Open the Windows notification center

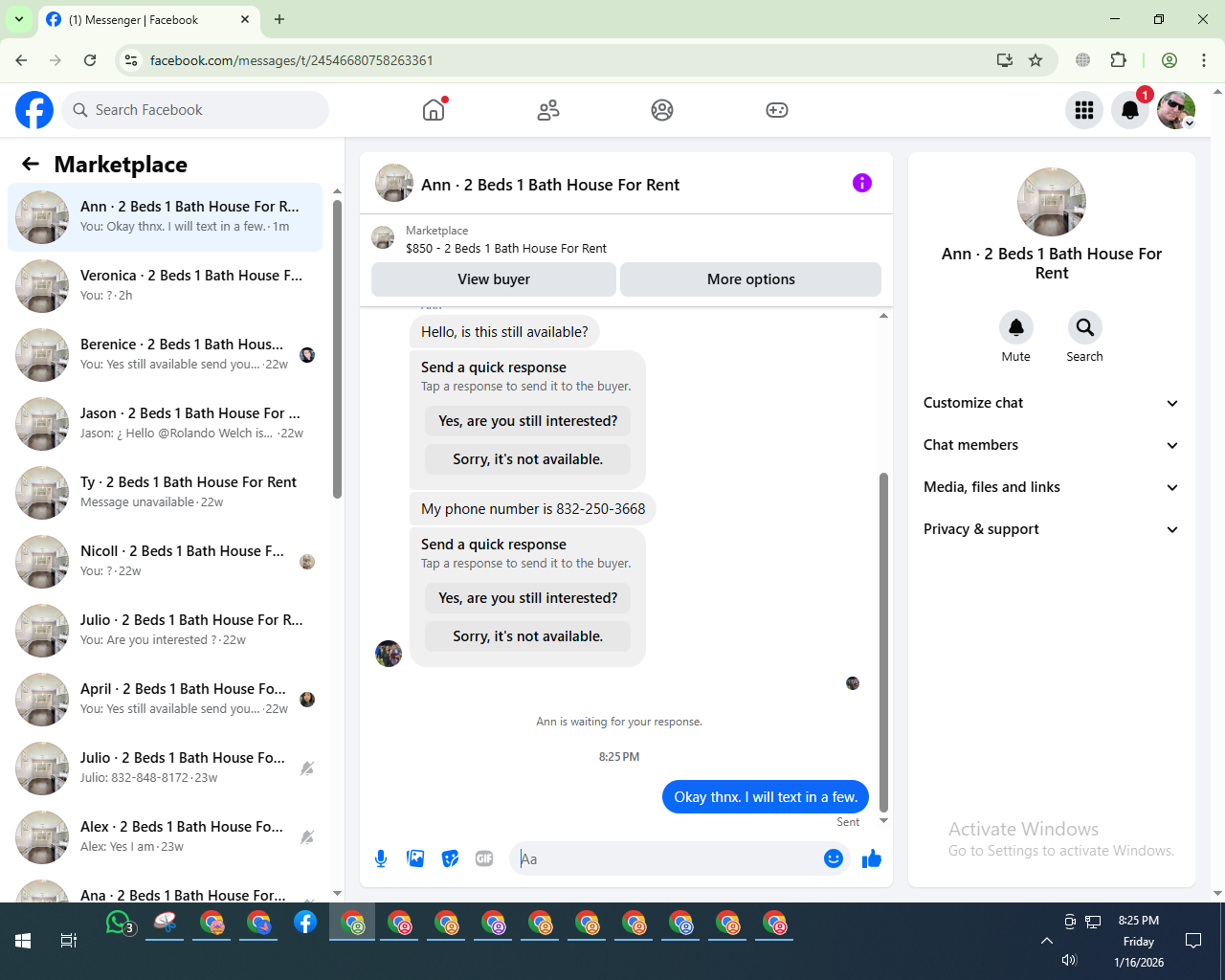point(1193,941)
